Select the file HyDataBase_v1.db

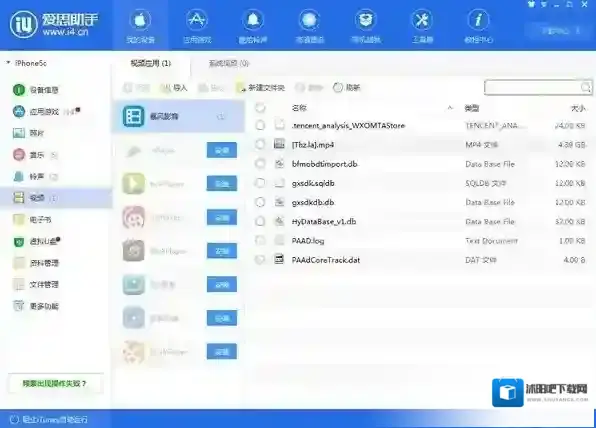pyautogui.click(x=324, y=222)
